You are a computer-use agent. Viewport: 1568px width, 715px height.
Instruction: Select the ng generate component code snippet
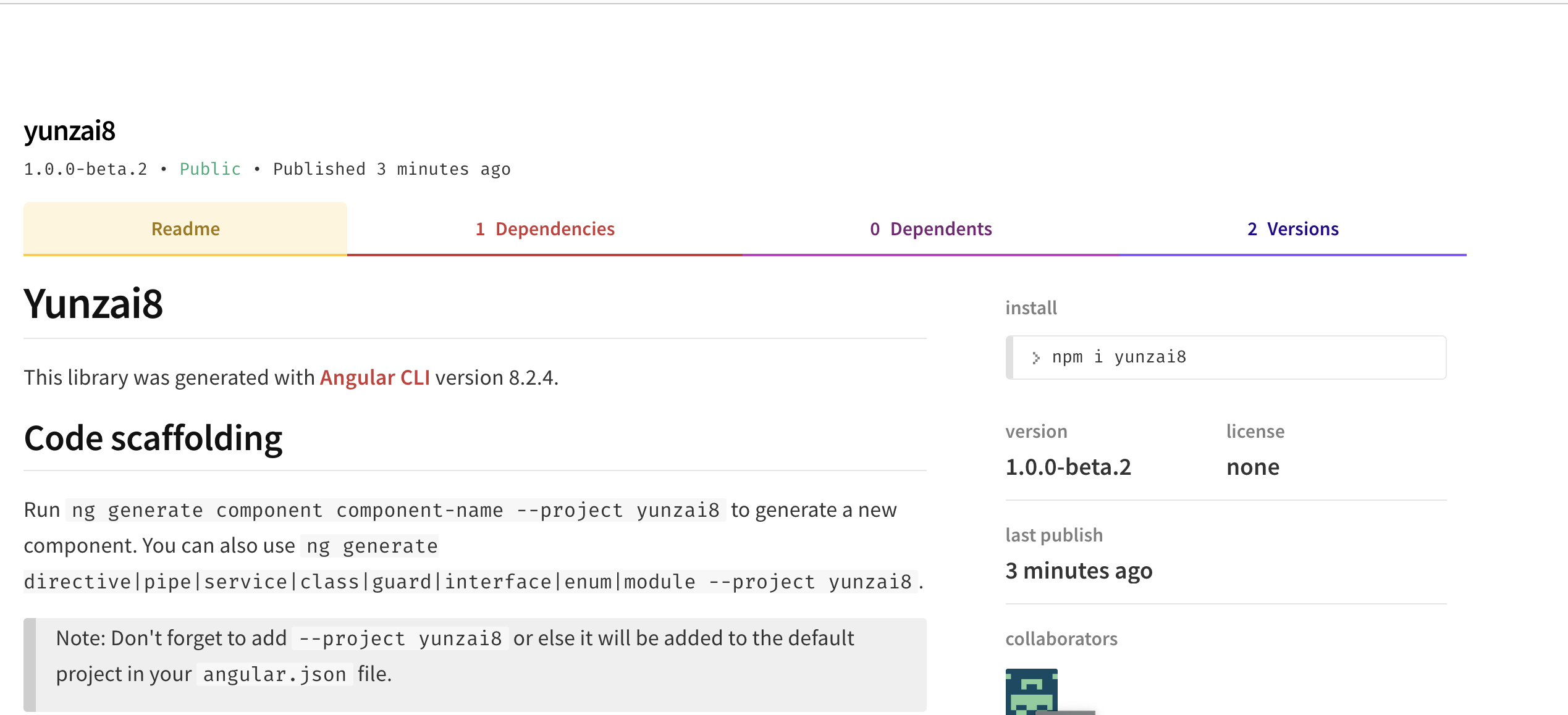click(x=395, y=511)
